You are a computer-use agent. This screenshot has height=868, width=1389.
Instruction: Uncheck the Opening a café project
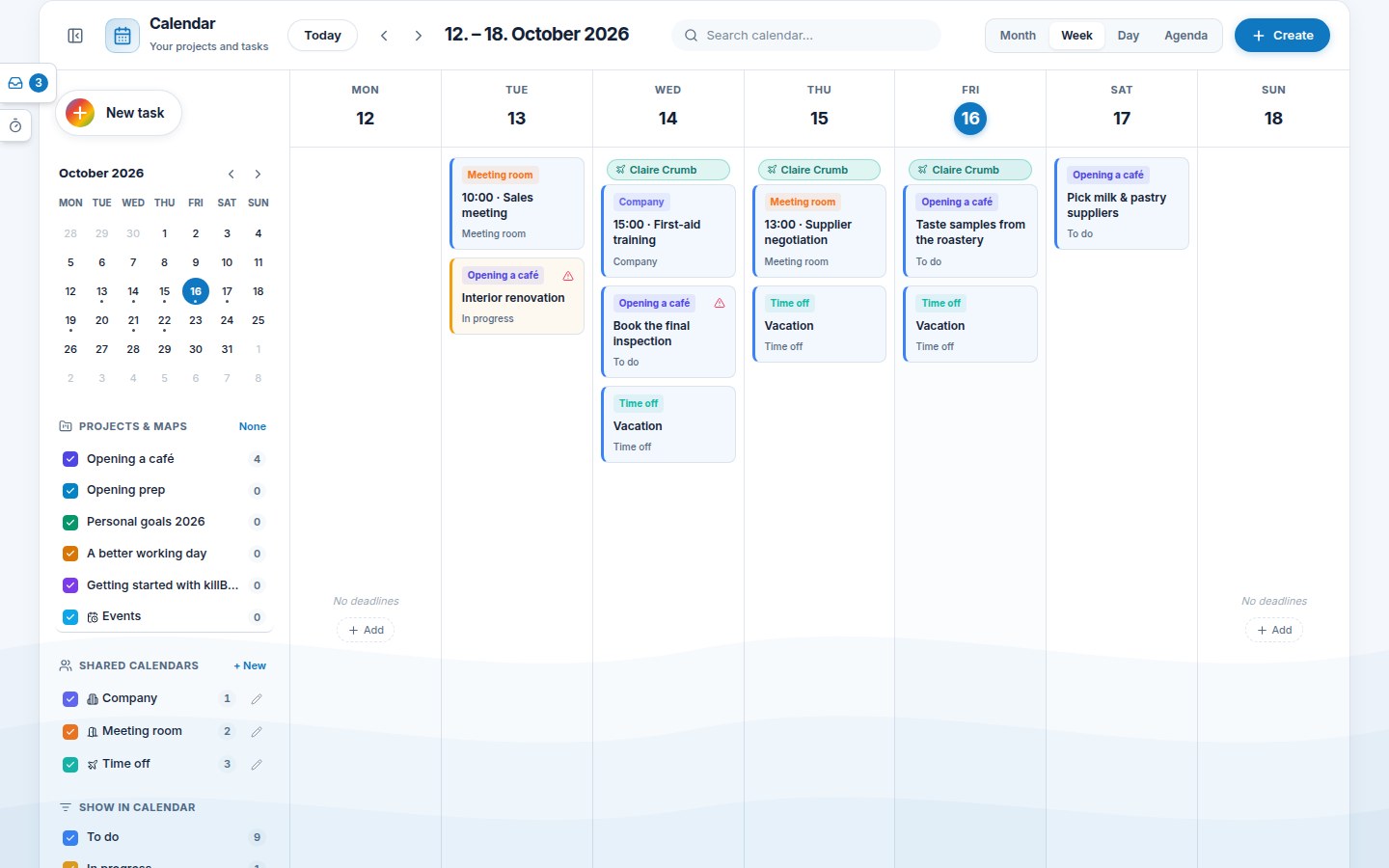70,459
